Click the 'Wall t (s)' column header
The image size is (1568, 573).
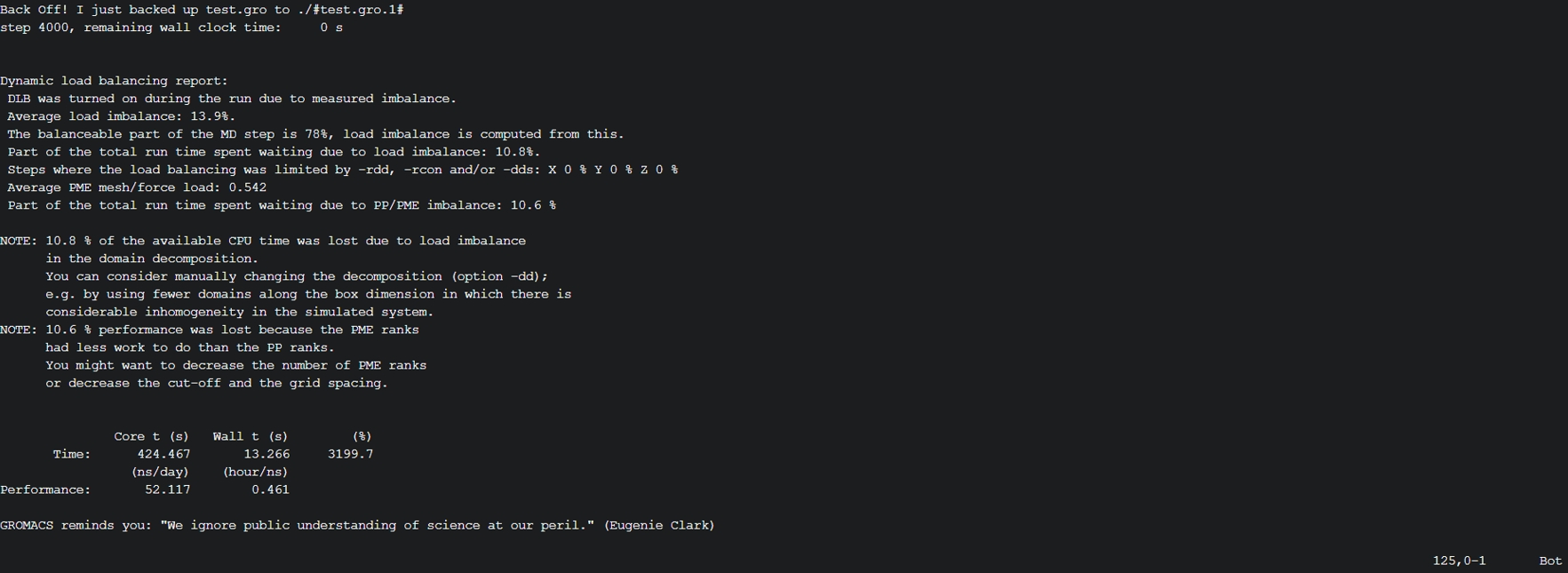[251, 436]
